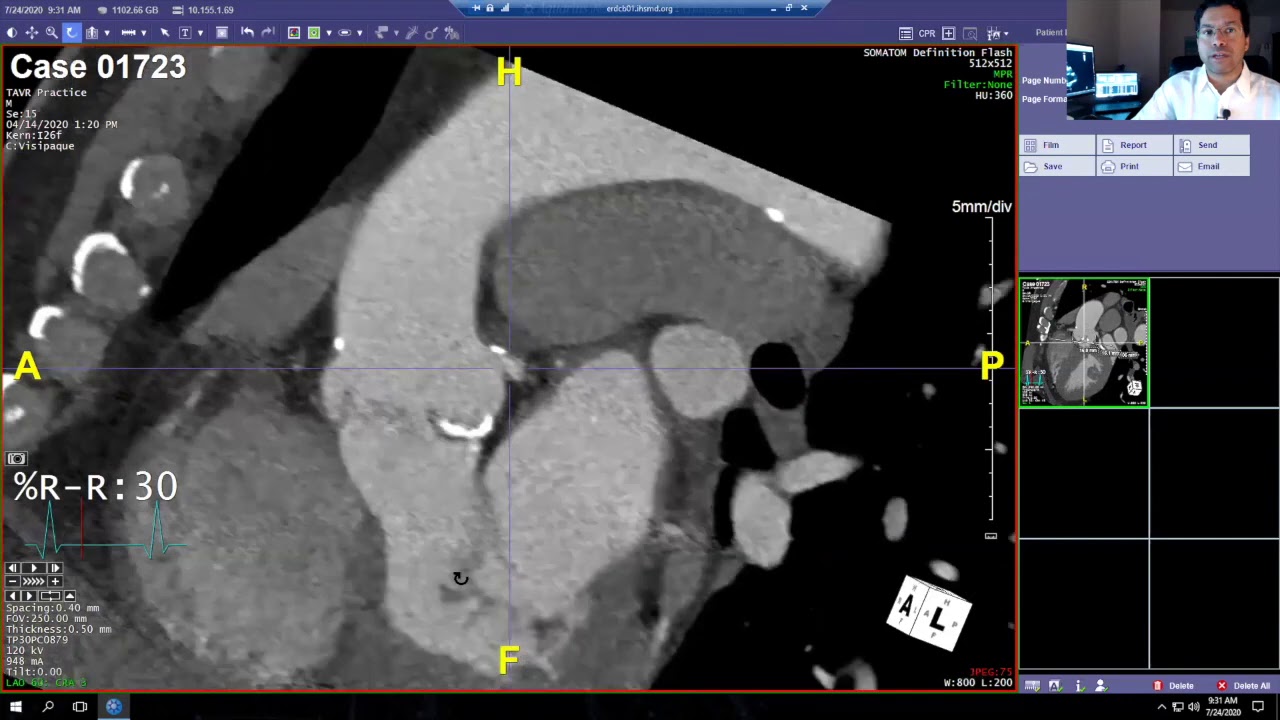Click the undo arrow

247,33
